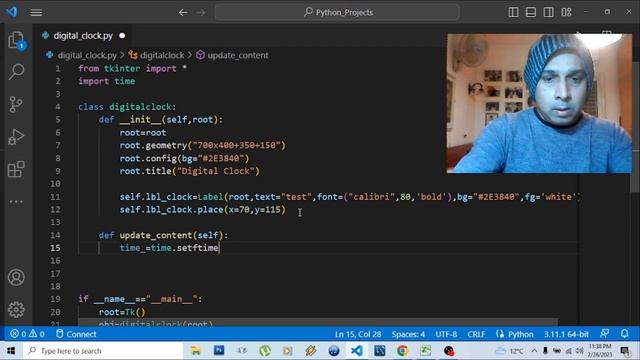The height and width of the screenshot is (360, 640).
Task: Click line number 15 in the gutter
Action: [55, 248]
